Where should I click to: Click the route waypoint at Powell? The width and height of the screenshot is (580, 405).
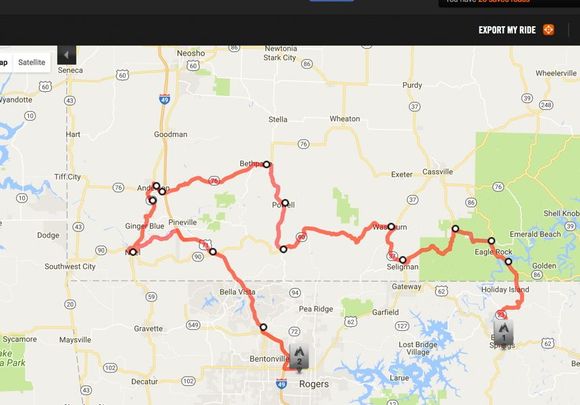[285, 203]
